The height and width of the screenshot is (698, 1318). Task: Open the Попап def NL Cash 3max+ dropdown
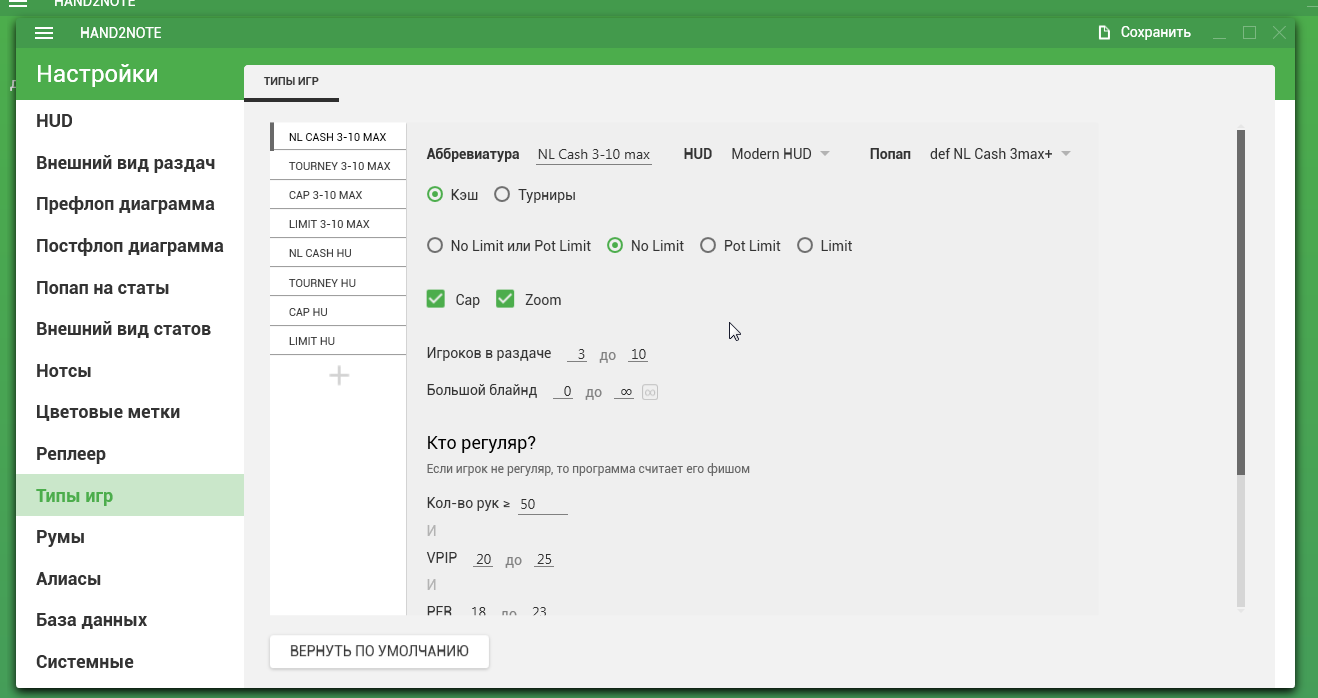[x=1000, y=154]
